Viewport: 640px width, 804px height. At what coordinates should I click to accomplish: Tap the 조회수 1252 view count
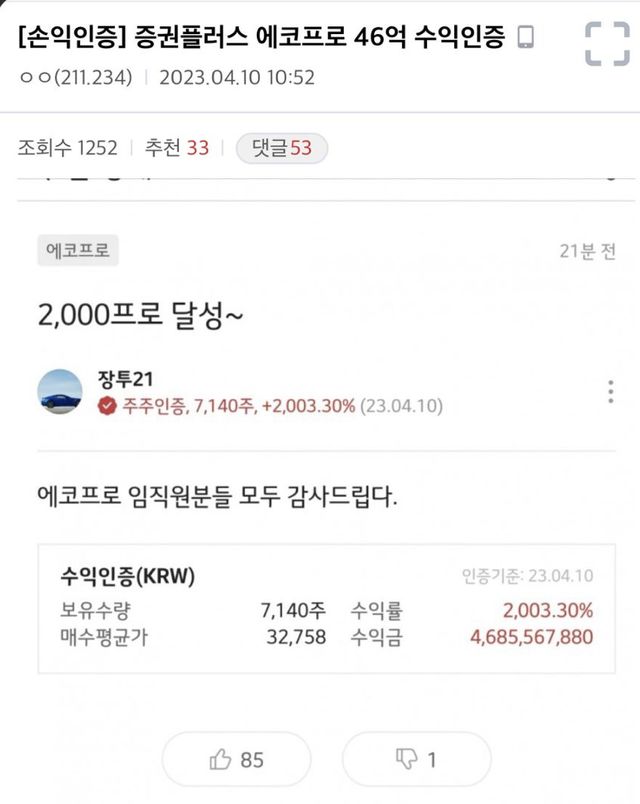[x=67, y=148]
